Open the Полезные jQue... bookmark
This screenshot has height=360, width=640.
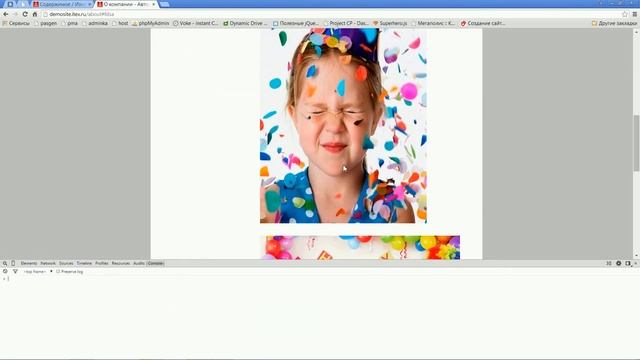296,23
